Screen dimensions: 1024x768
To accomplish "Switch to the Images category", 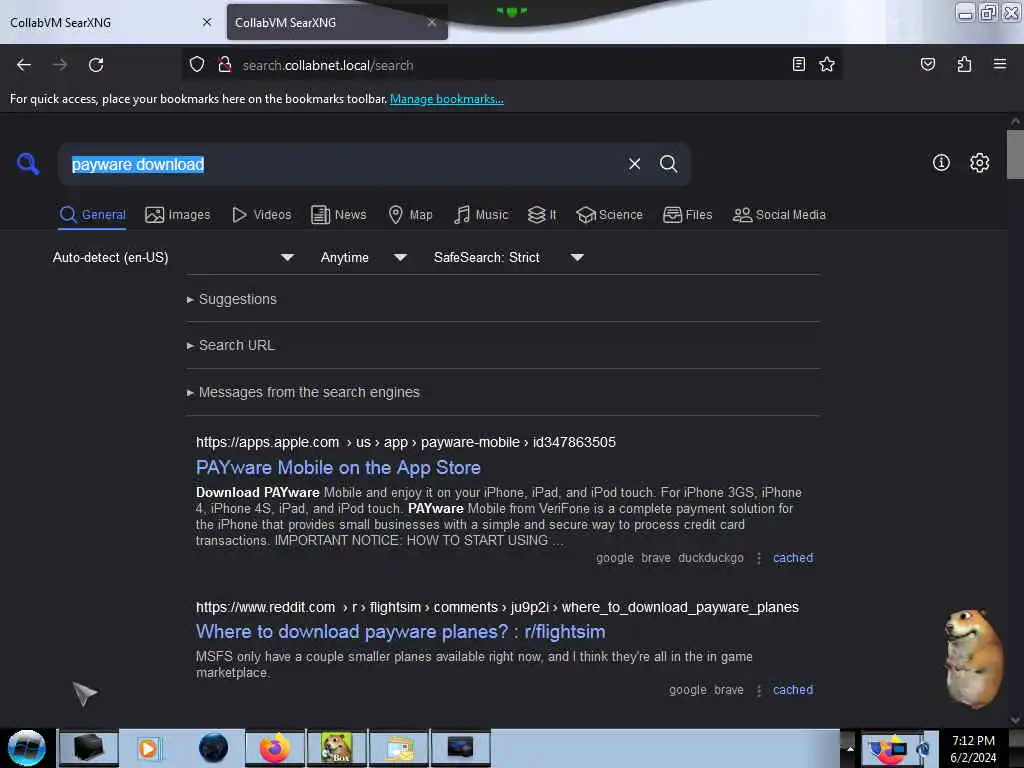I will 178,215.
